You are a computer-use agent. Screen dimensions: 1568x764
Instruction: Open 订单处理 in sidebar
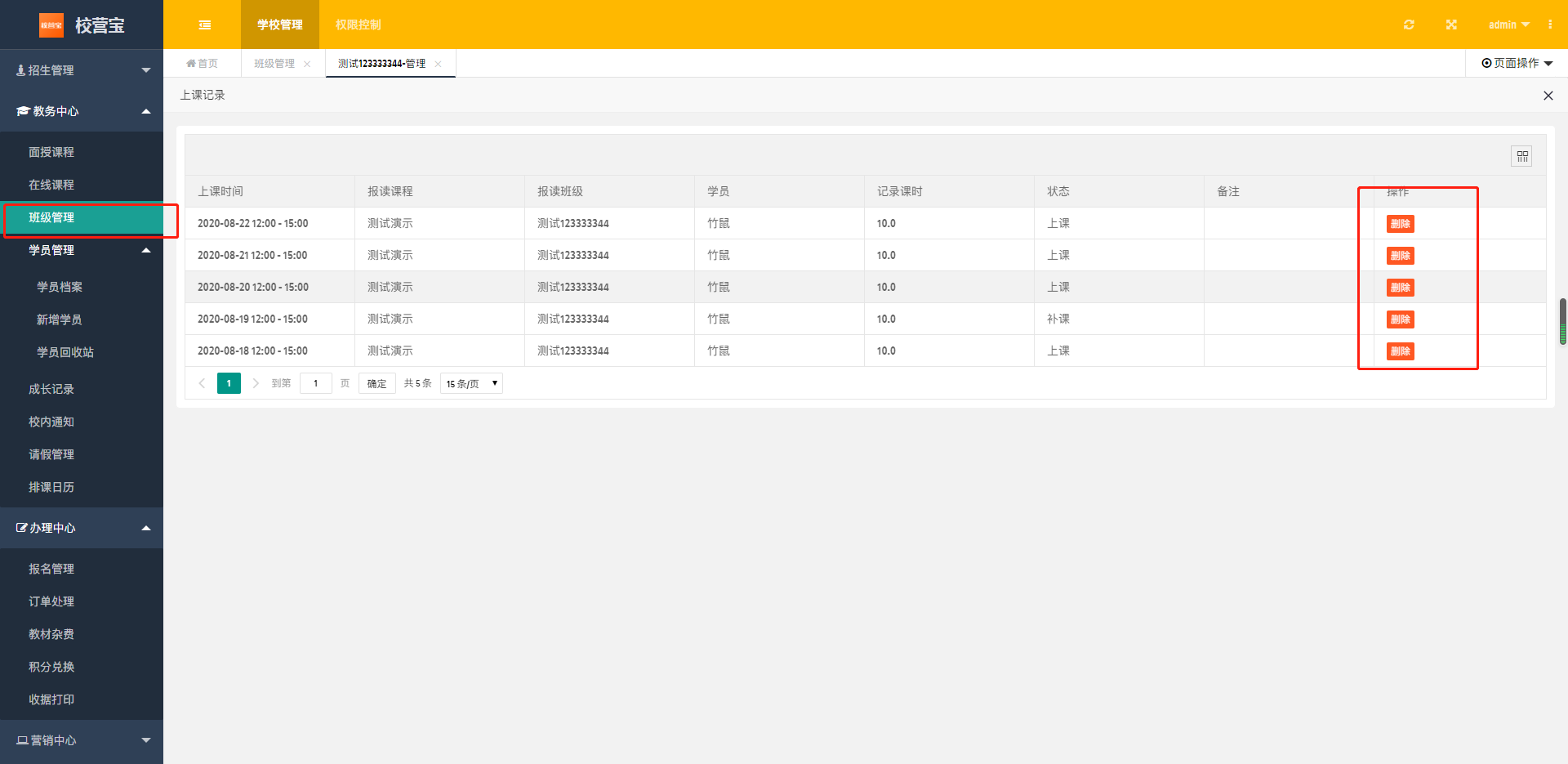point(82,601)
